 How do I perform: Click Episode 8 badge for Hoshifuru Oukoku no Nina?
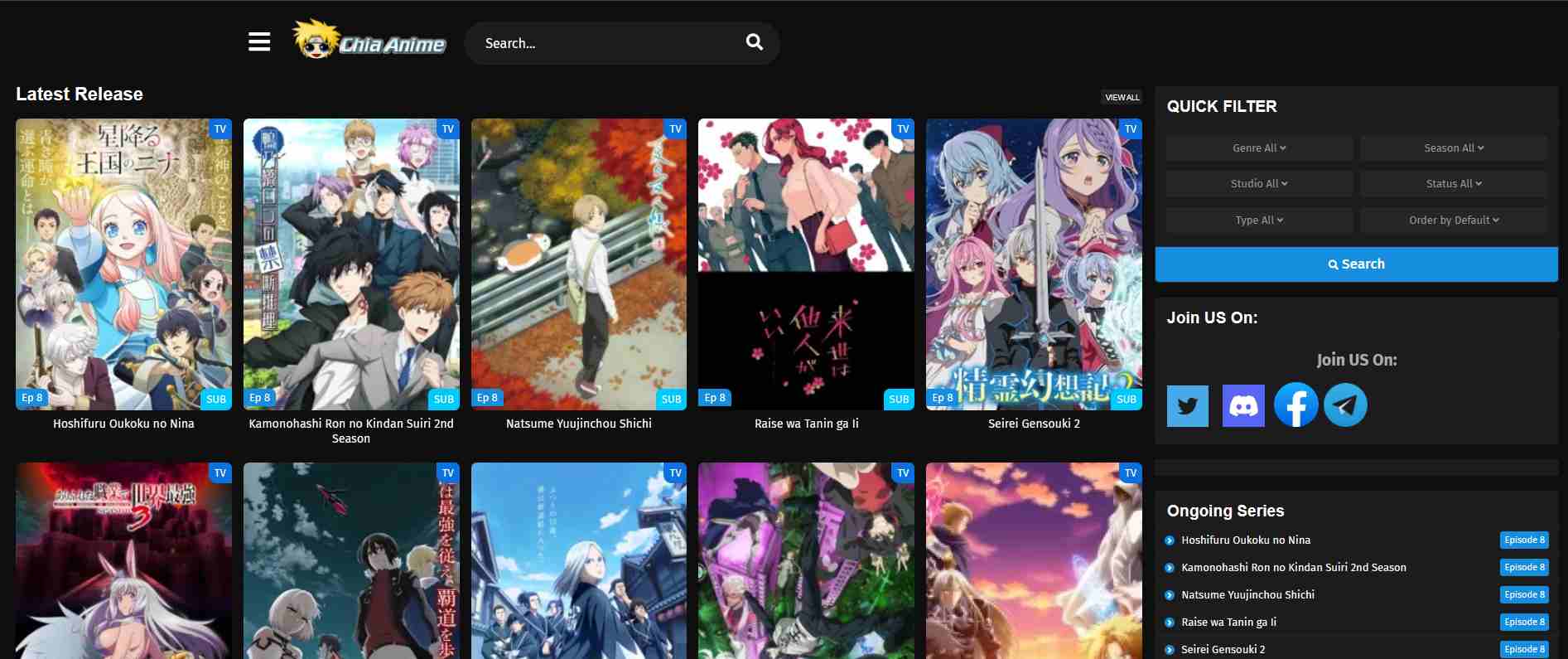pyautogui.click(x=1524, y=540)
